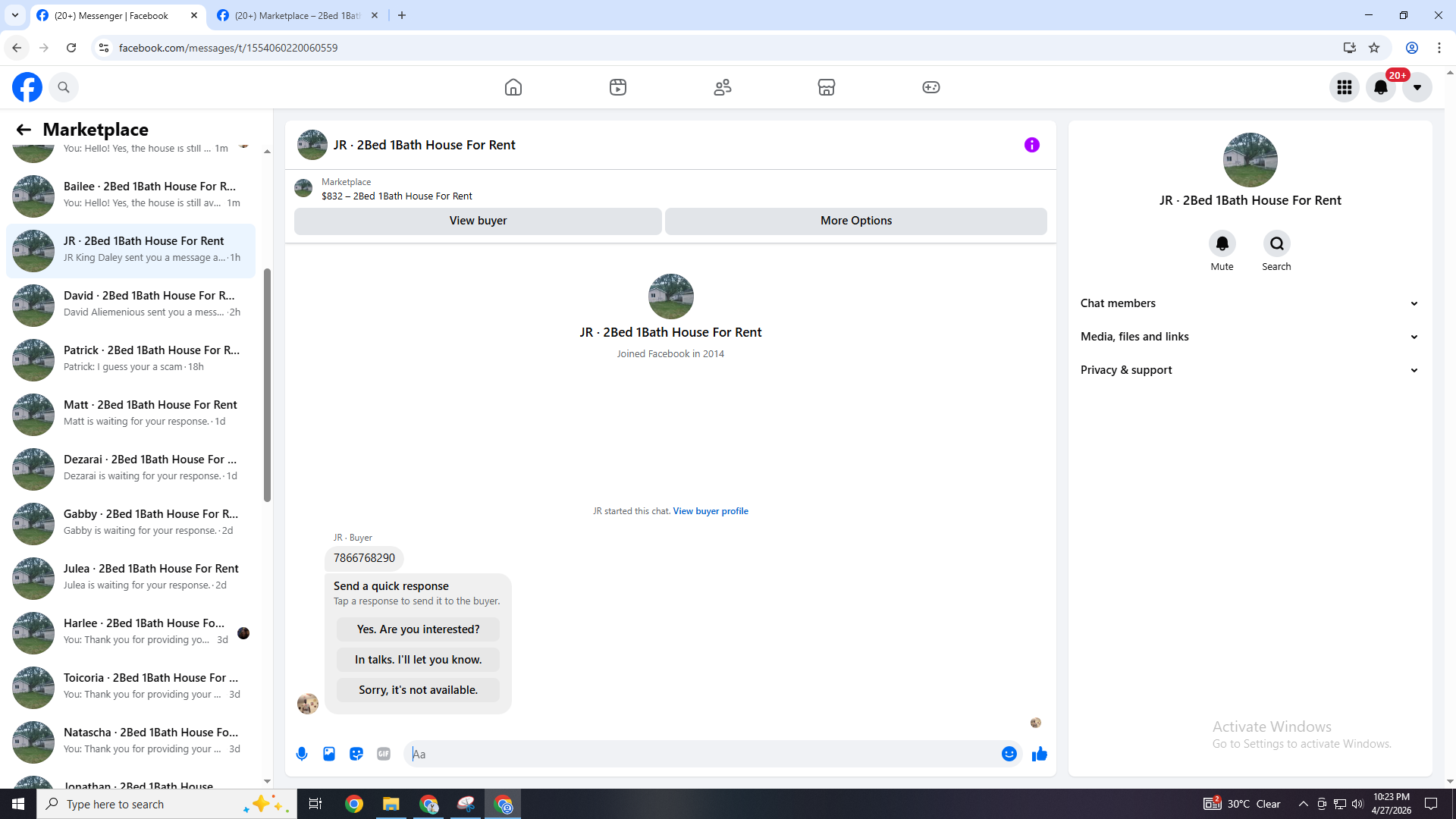Expand Privacy & support section
The image size is (1456, 819).
1250,370
